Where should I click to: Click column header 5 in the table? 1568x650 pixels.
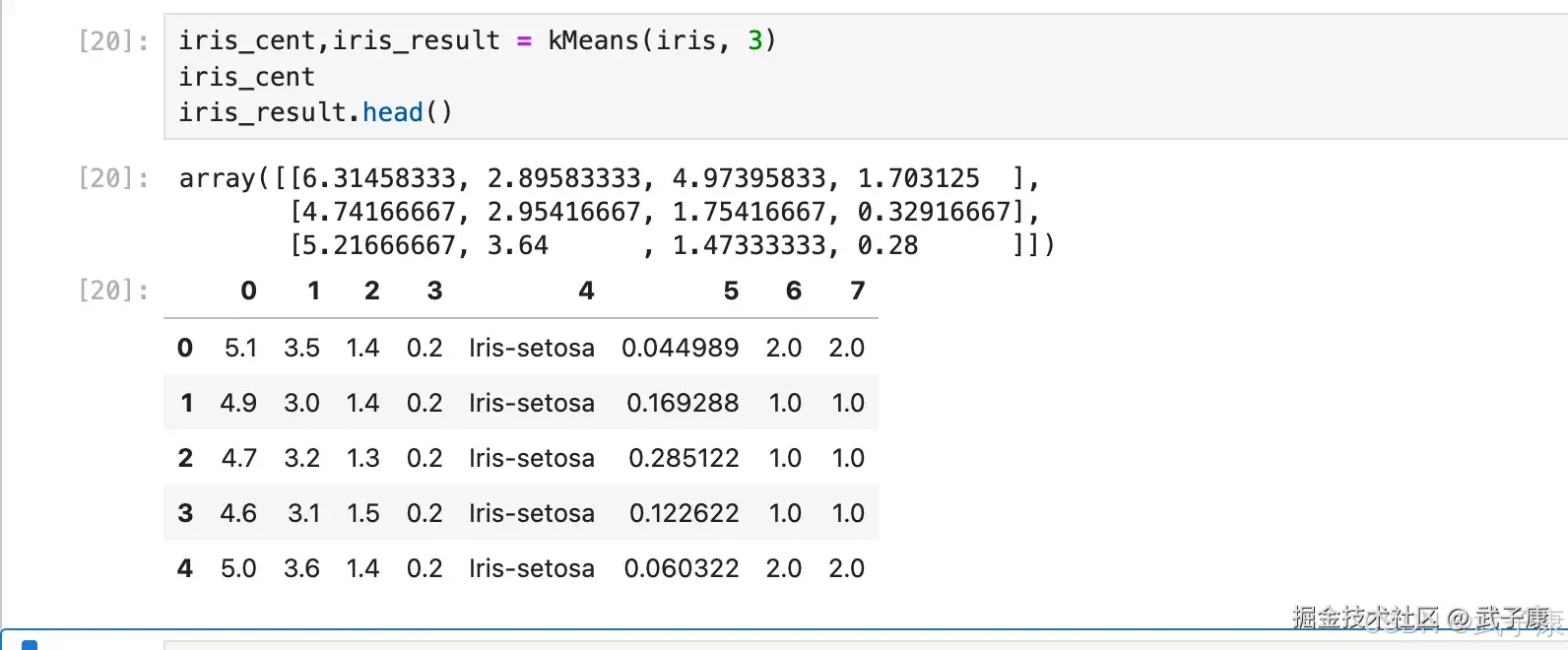tap(731, 291)
